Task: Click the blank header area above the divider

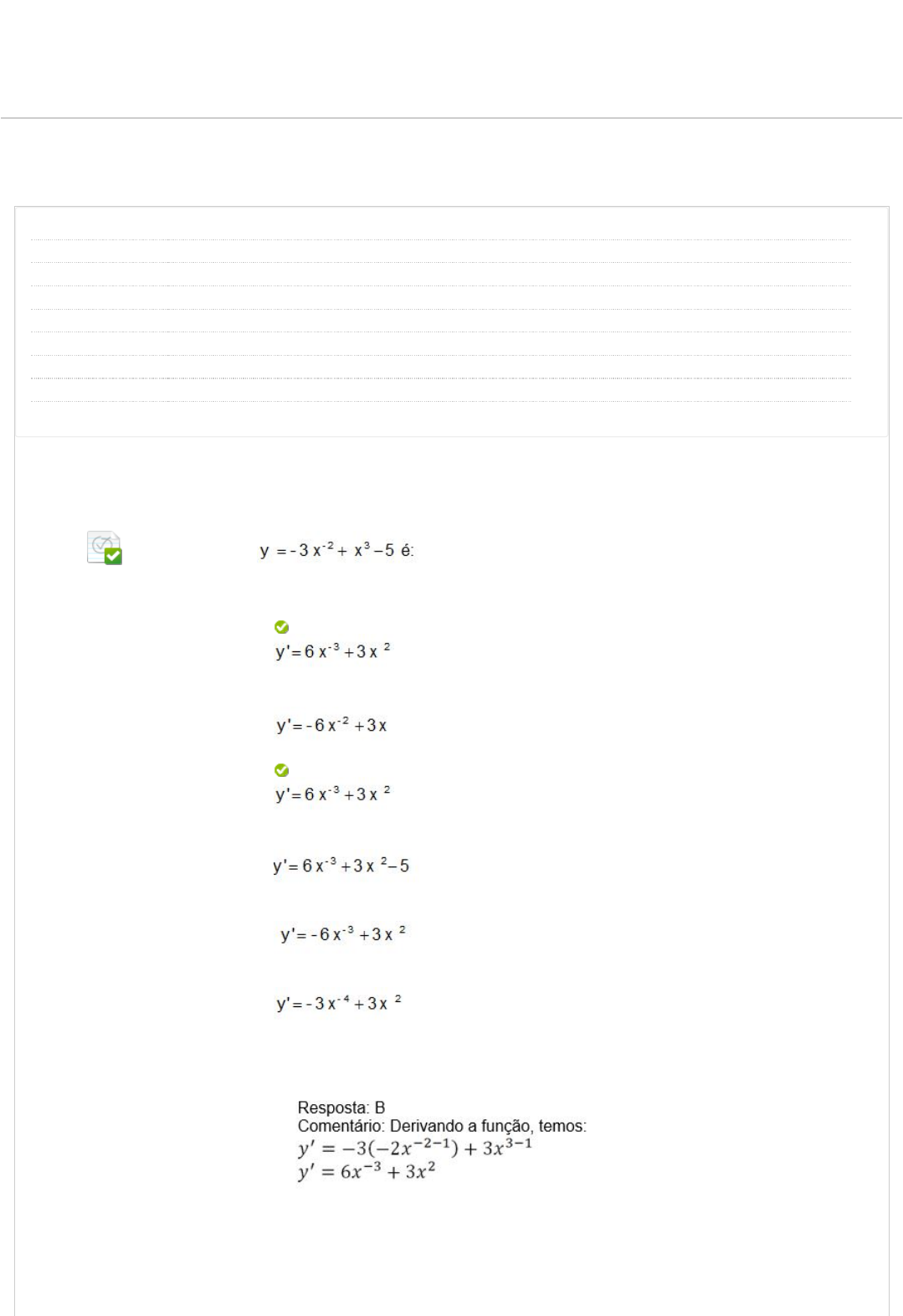Action: pos(451,59)
